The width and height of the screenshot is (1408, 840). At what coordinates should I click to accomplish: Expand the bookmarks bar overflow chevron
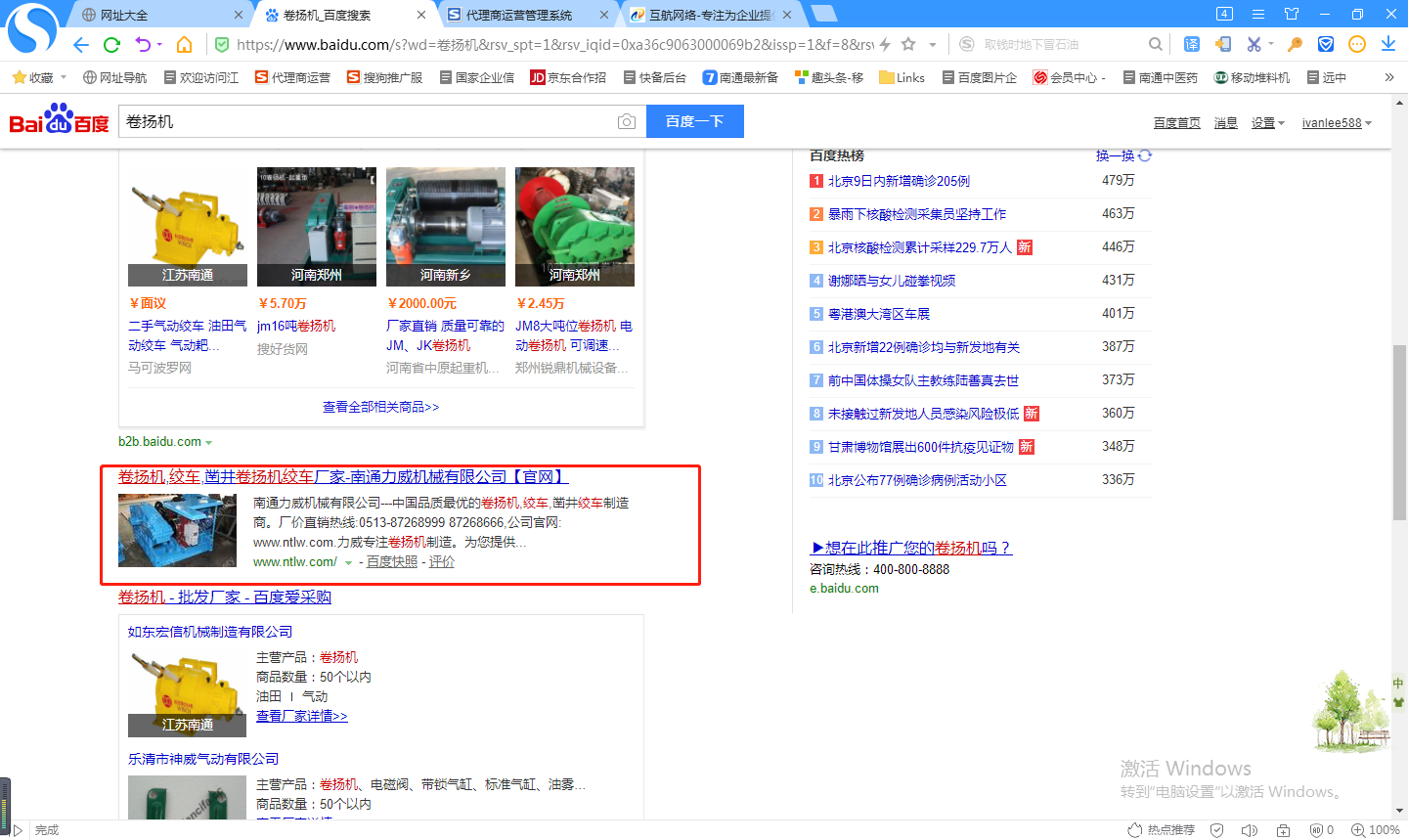click(1388, 77)
